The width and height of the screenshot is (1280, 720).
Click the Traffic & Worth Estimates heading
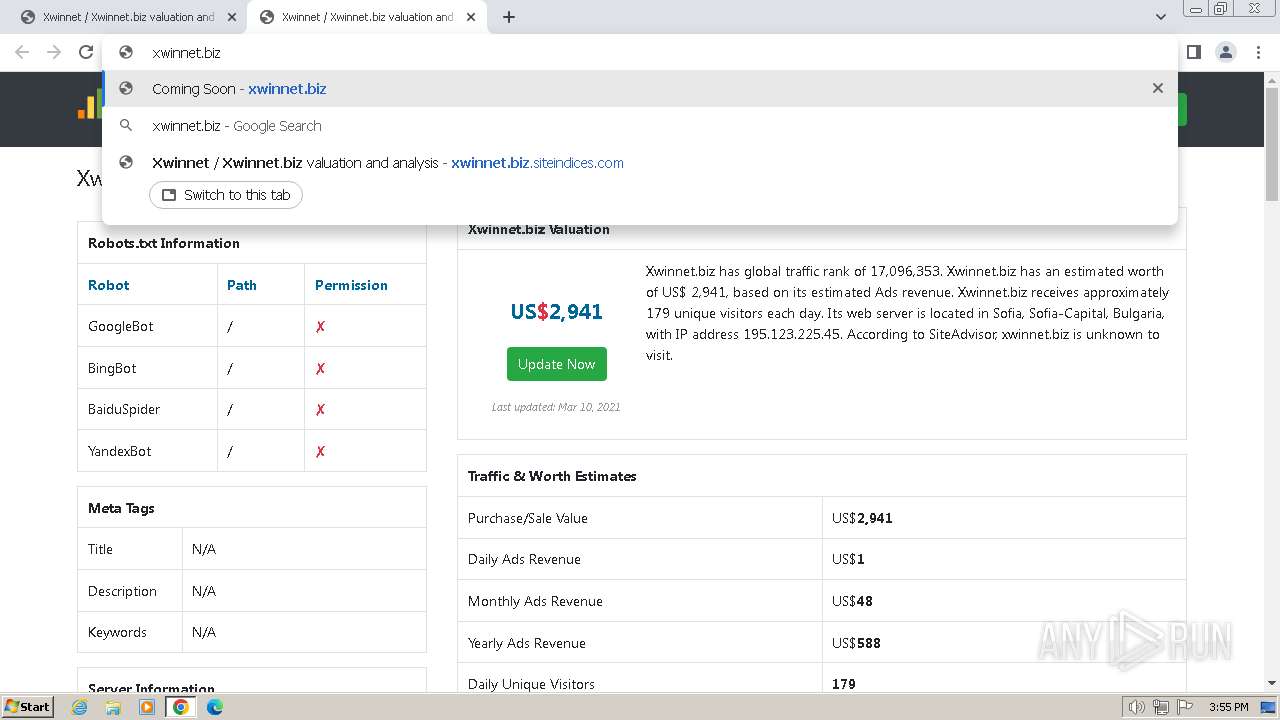552,476
